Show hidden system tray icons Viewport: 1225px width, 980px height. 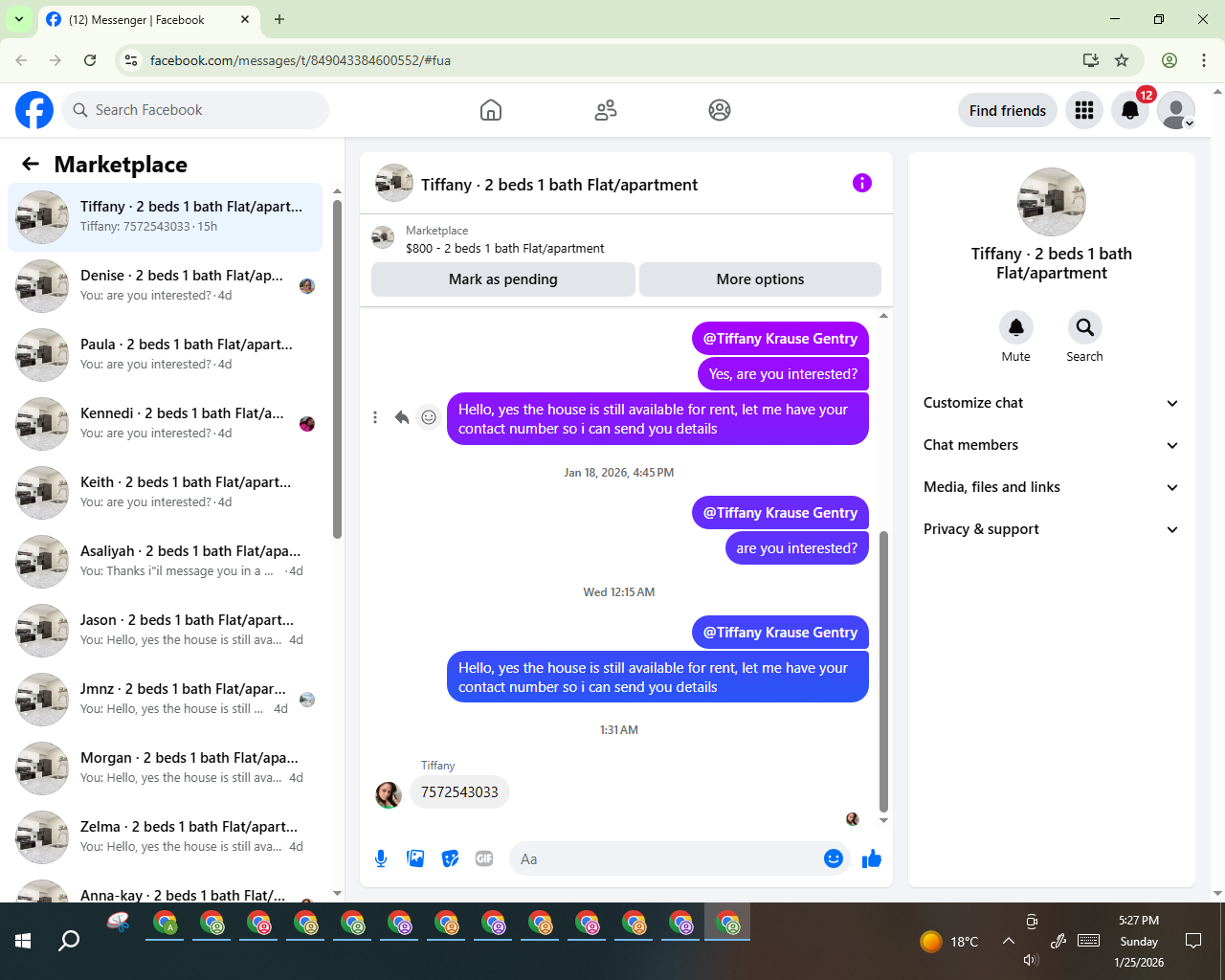coord(1009,941)
